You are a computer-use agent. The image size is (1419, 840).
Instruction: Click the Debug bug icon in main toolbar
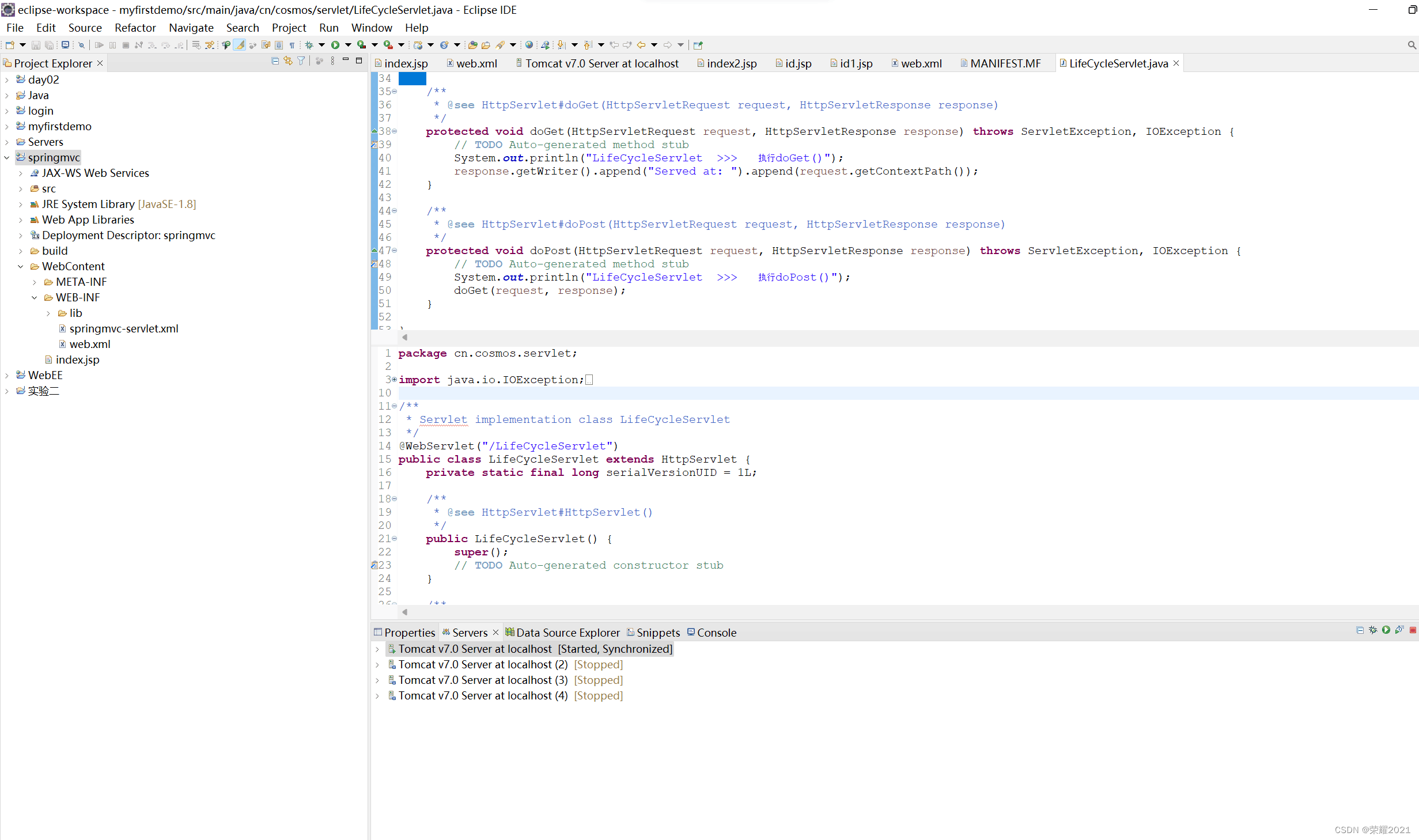[309, 45]
